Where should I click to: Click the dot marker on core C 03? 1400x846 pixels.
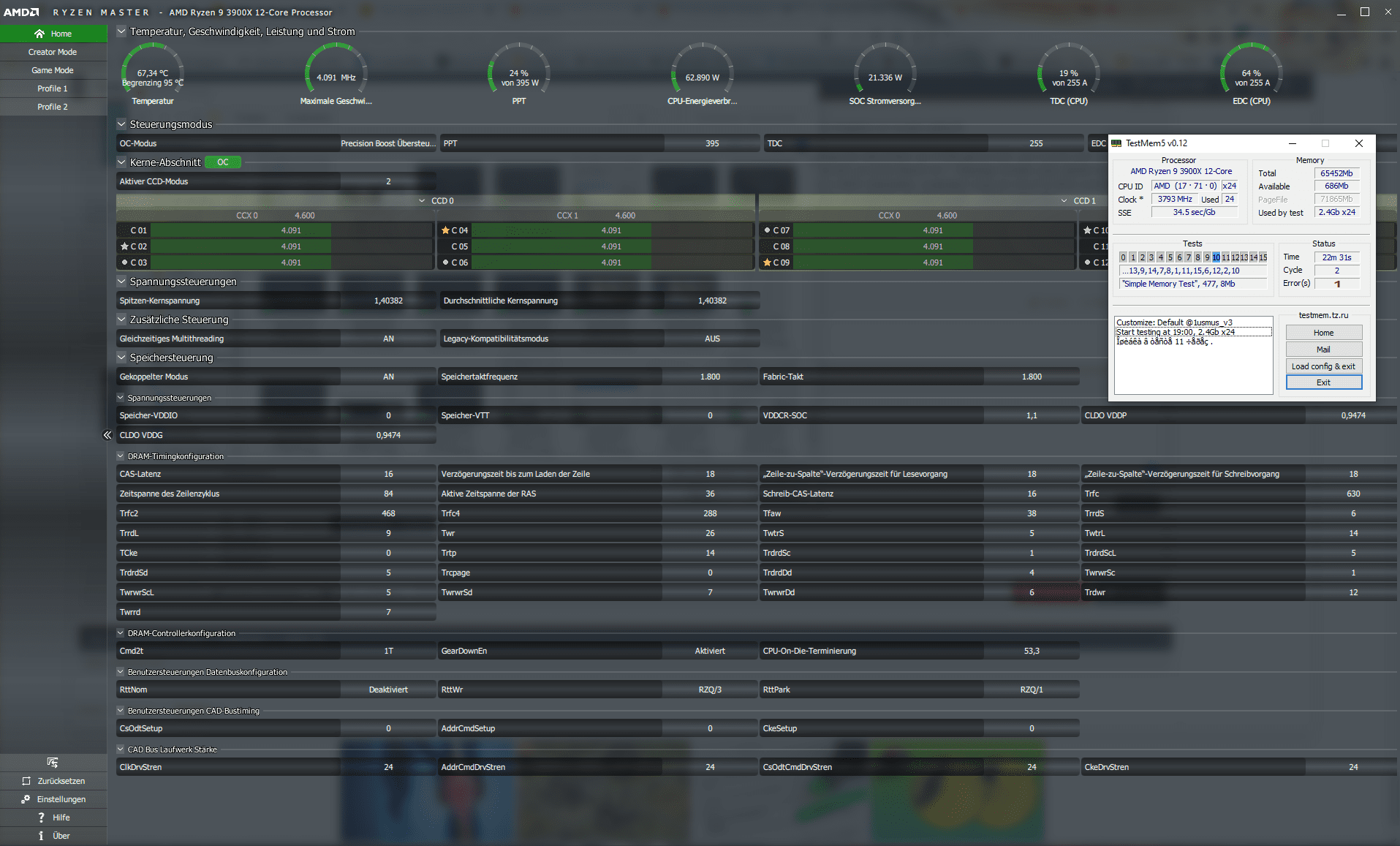click(x=124, y=263)
